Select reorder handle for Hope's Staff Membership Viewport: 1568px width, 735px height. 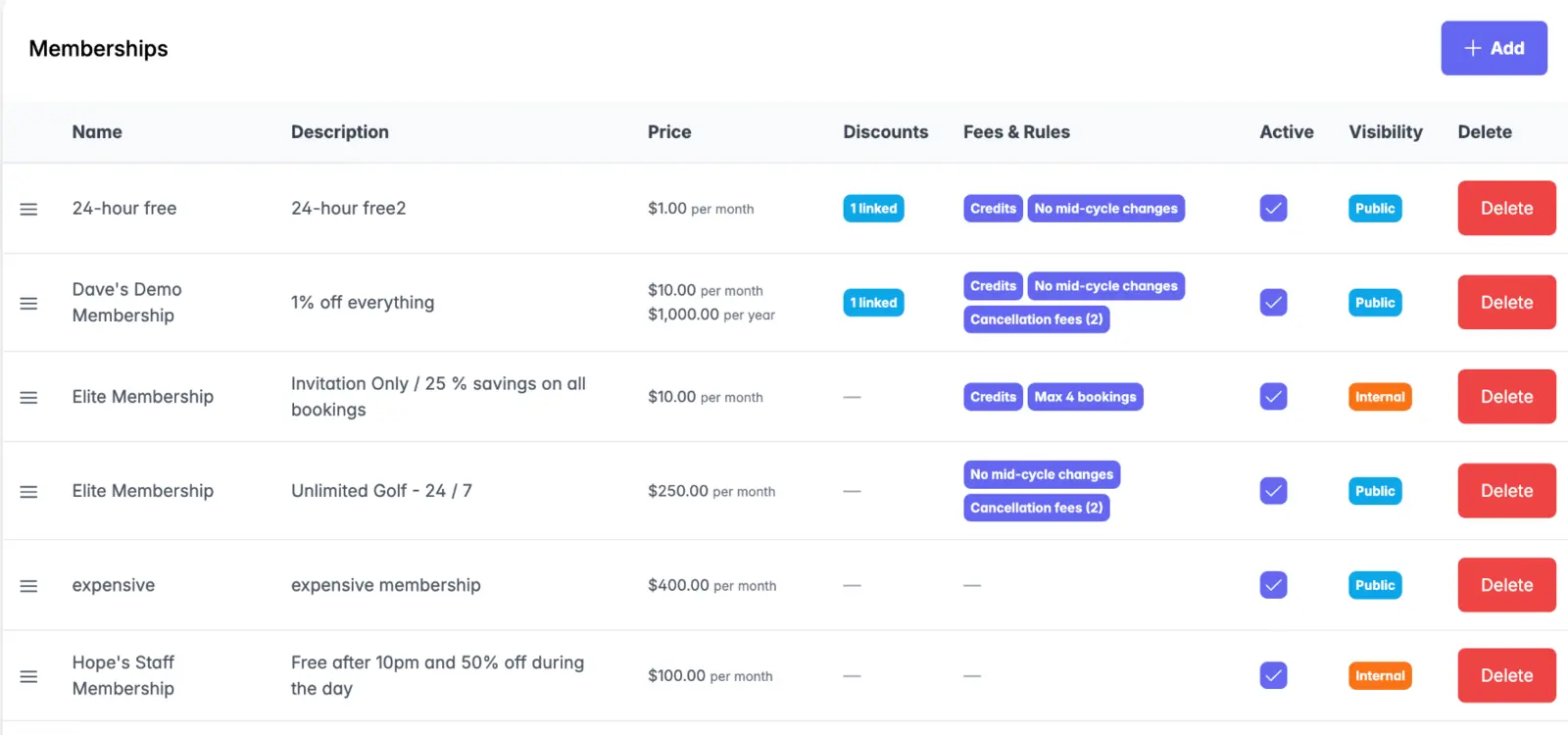(28, 676)
